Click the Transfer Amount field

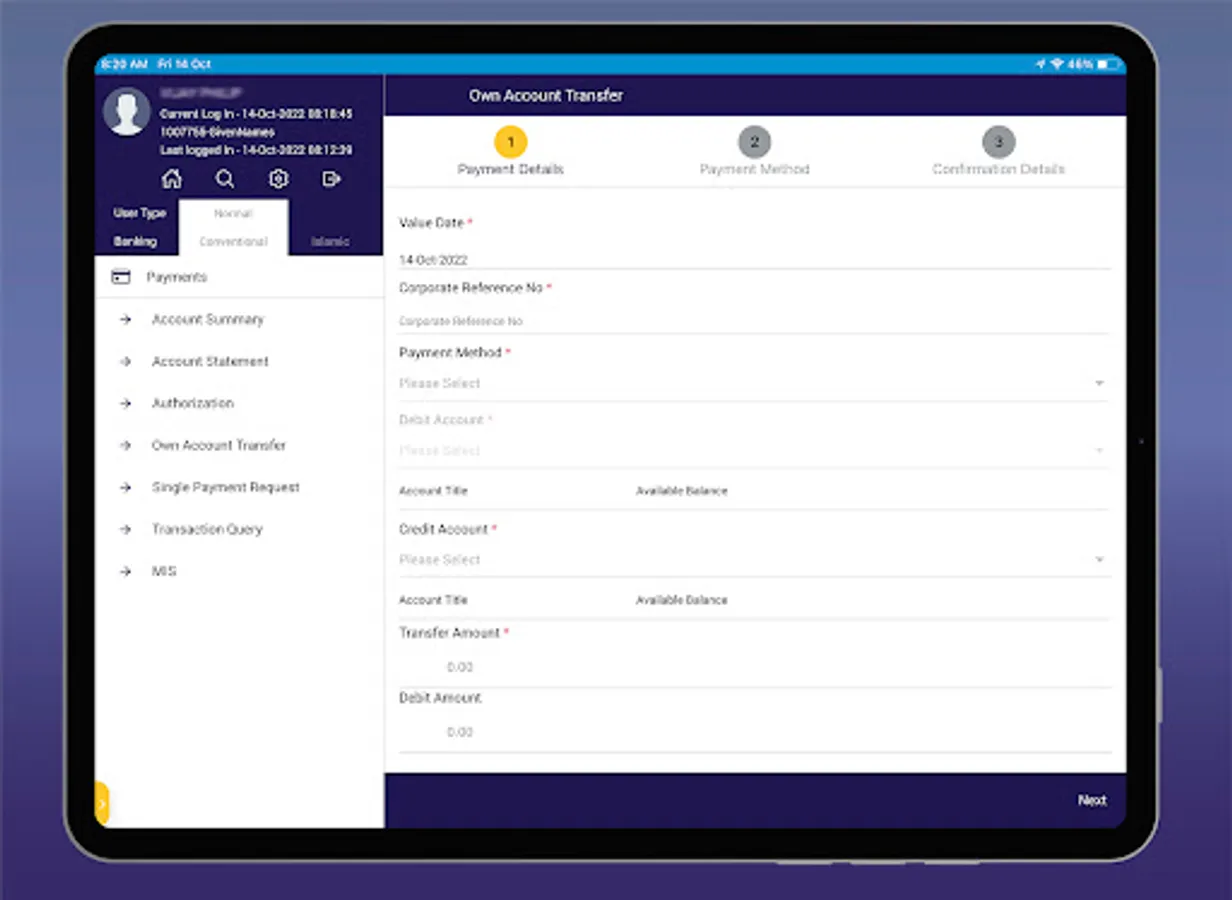click(x=754, y=667)
